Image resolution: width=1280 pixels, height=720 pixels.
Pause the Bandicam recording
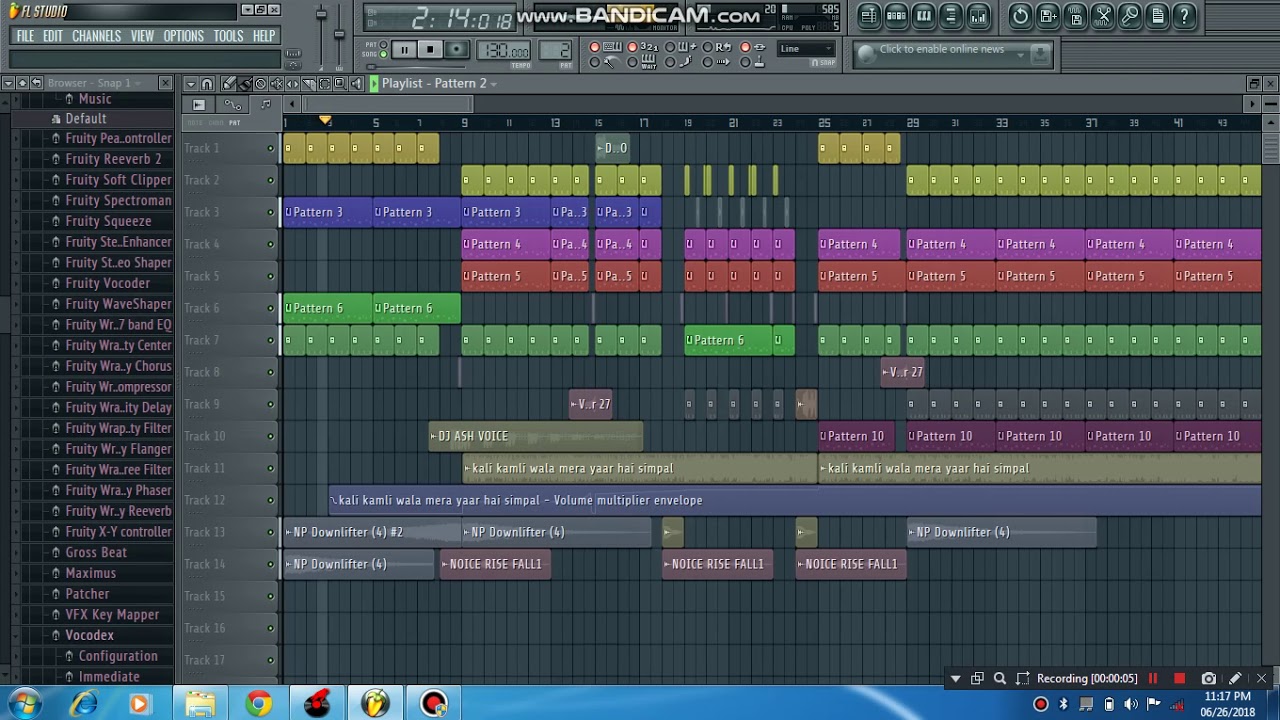tap(1153, 679)
